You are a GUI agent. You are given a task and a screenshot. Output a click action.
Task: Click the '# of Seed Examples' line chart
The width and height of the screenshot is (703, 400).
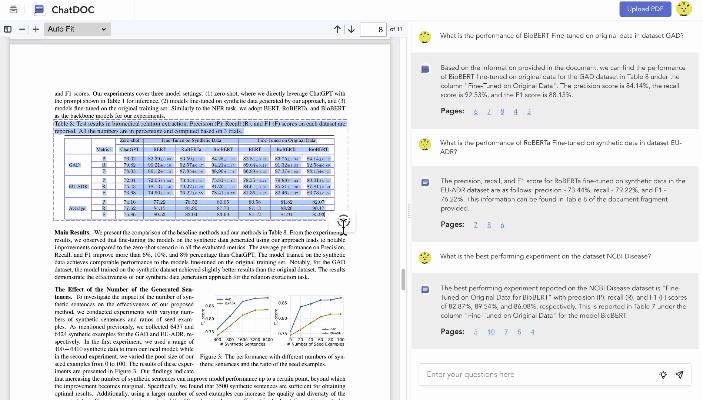tap(310, 320)
